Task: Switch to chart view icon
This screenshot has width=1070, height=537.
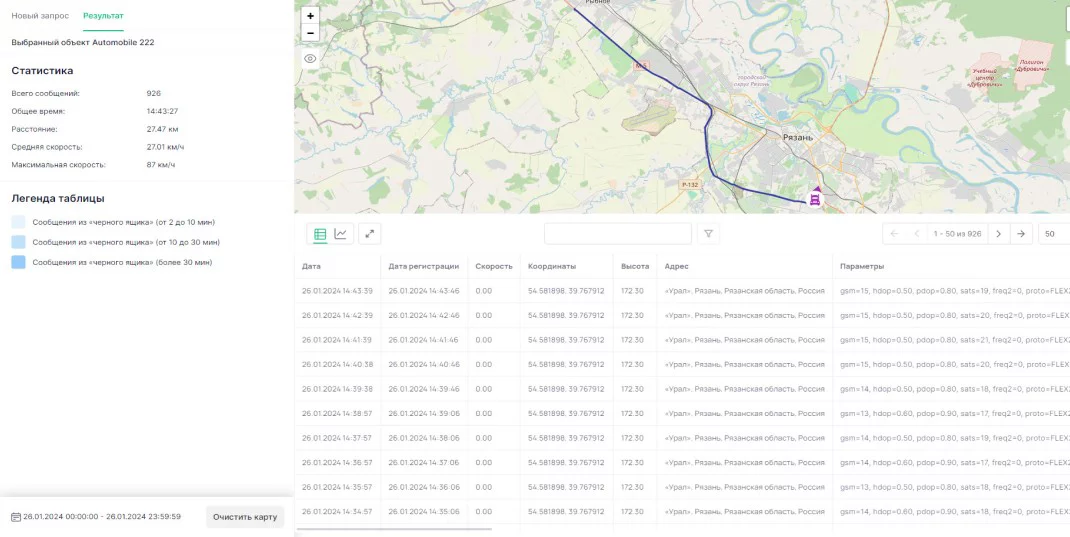Action: (x=341, y=234)
